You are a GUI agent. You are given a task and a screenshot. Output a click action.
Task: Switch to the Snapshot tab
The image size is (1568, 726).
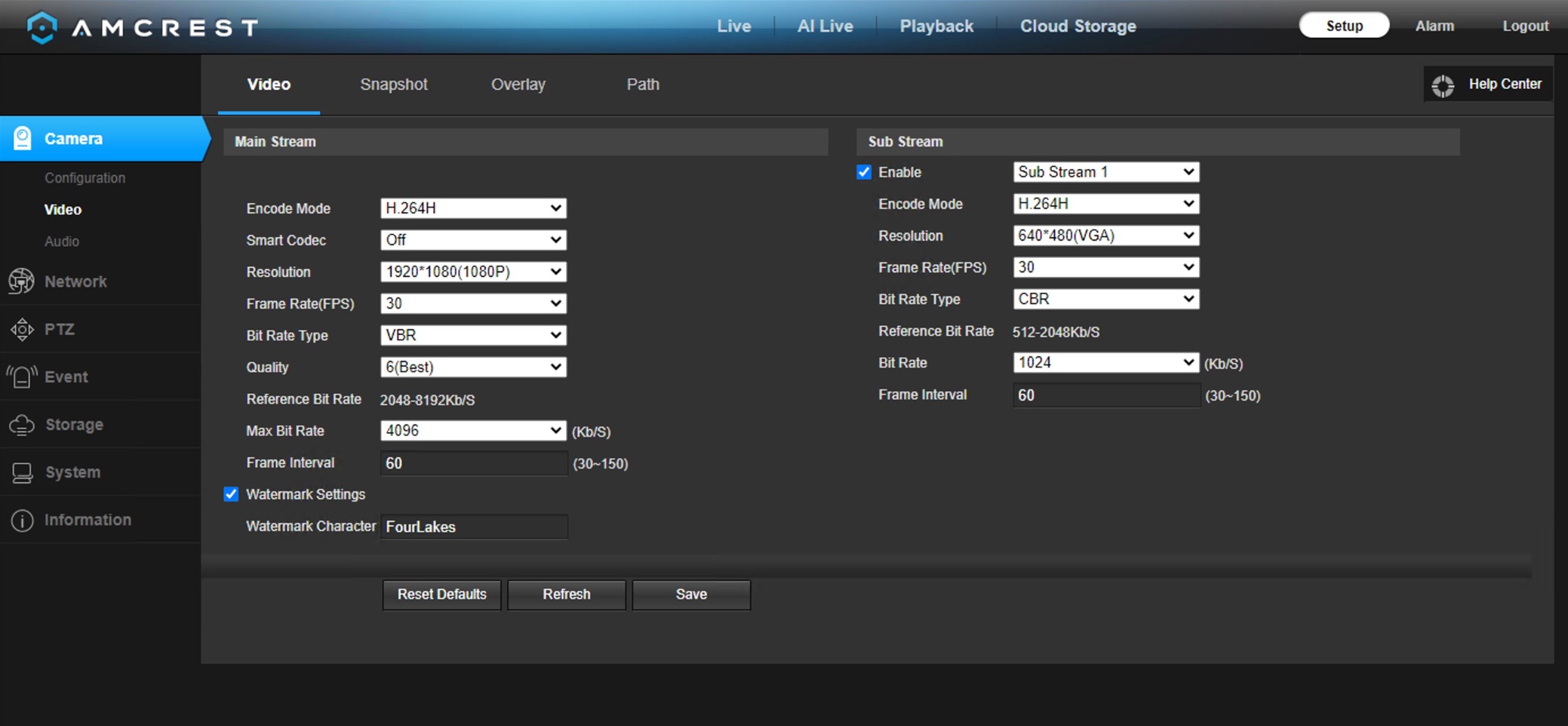click(394, 85)
